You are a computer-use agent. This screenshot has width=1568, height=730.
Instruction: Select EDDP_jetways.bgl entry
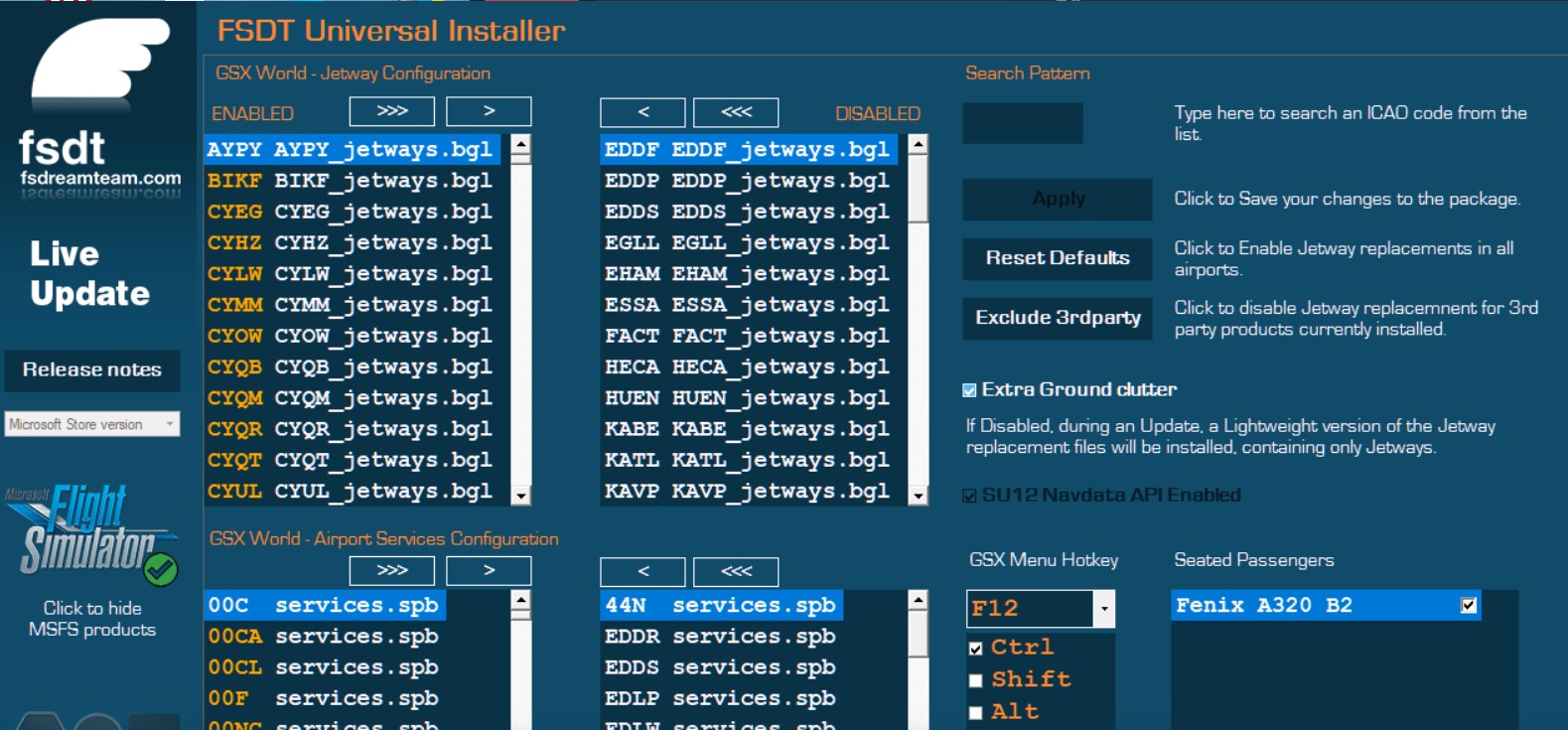point(750,181)
